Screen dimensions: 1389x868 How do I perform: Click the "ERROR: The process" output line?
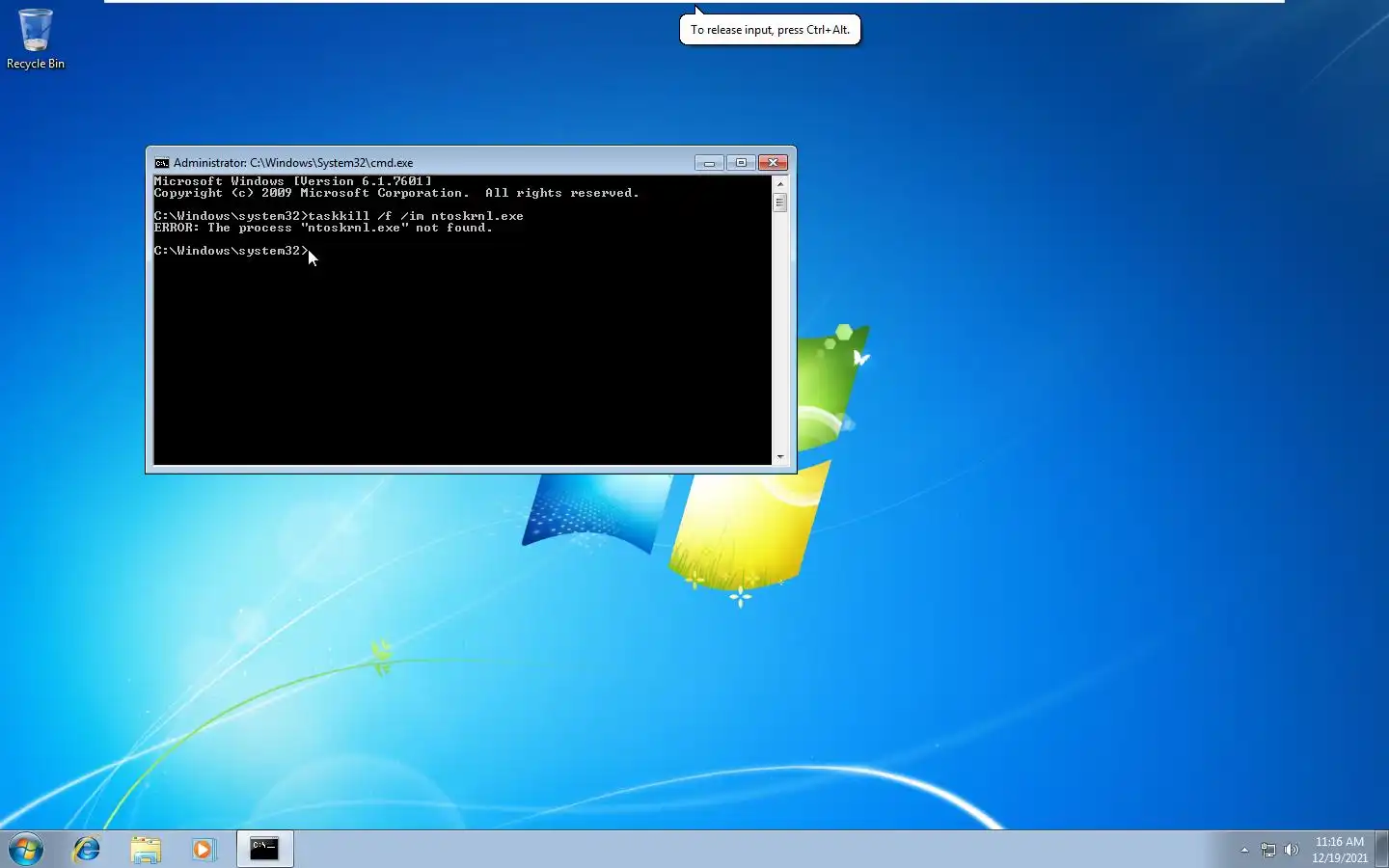323,228
